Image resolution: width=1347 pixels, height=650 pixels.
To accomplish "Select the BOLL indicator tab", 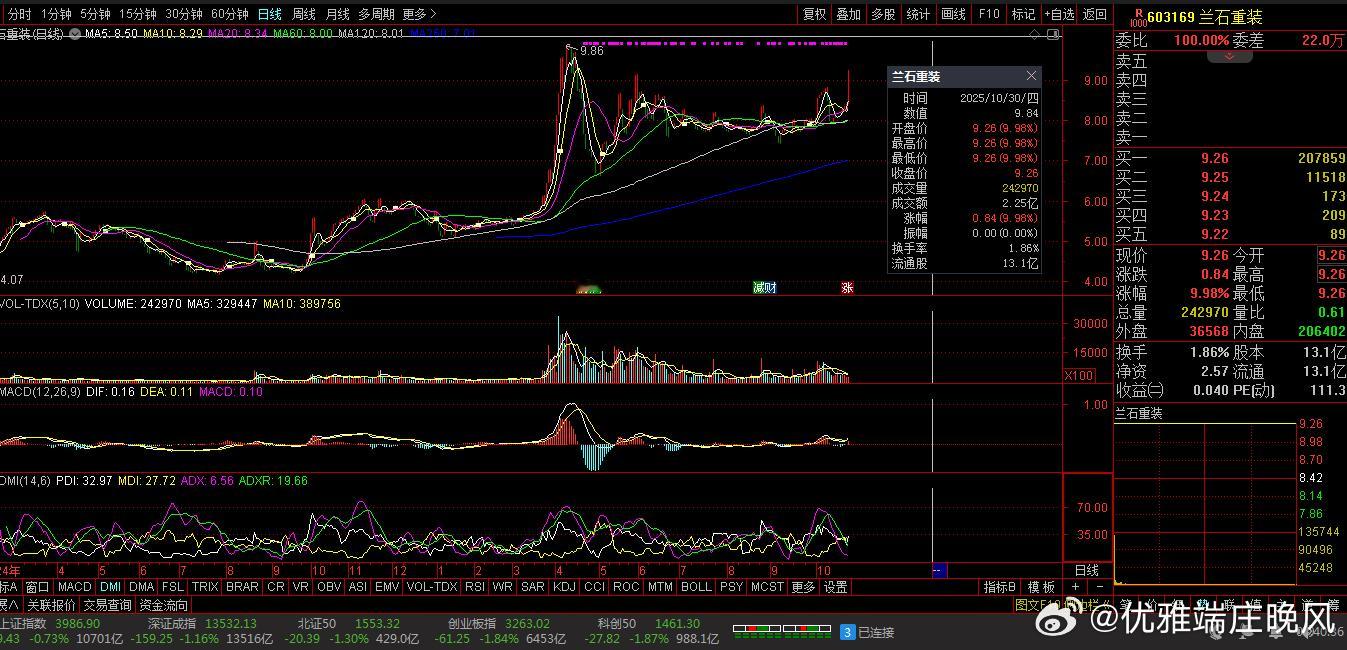I will click(696, 587).
